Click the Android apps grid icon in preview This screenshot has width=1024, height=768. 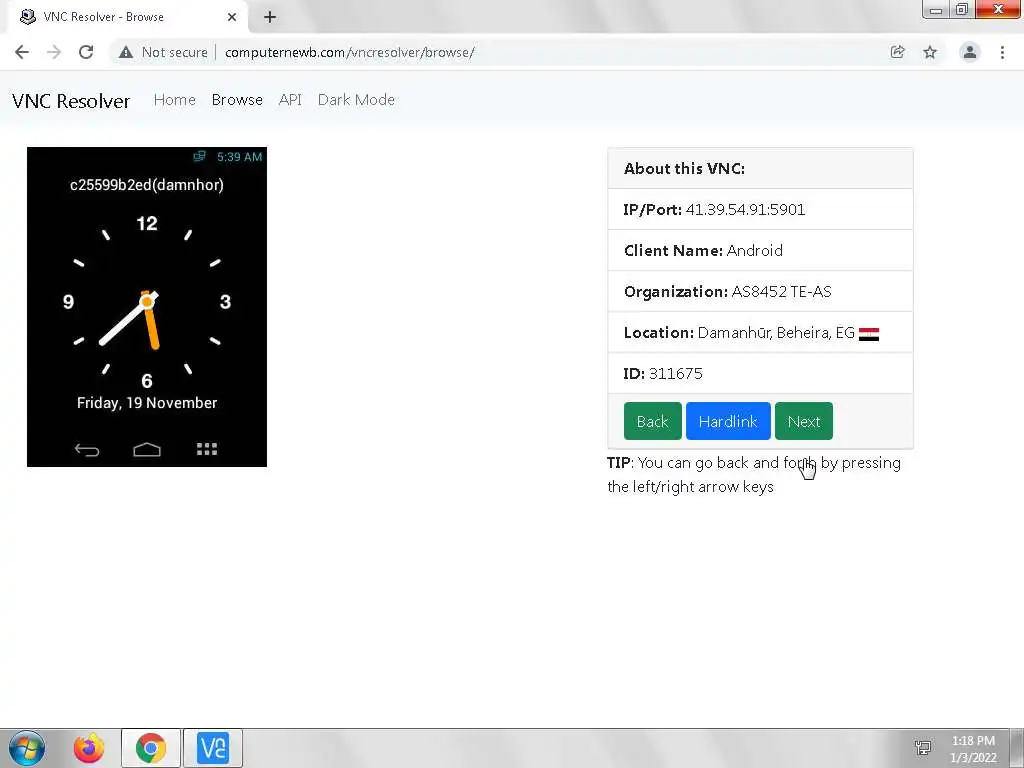click(x=207, y=449)
